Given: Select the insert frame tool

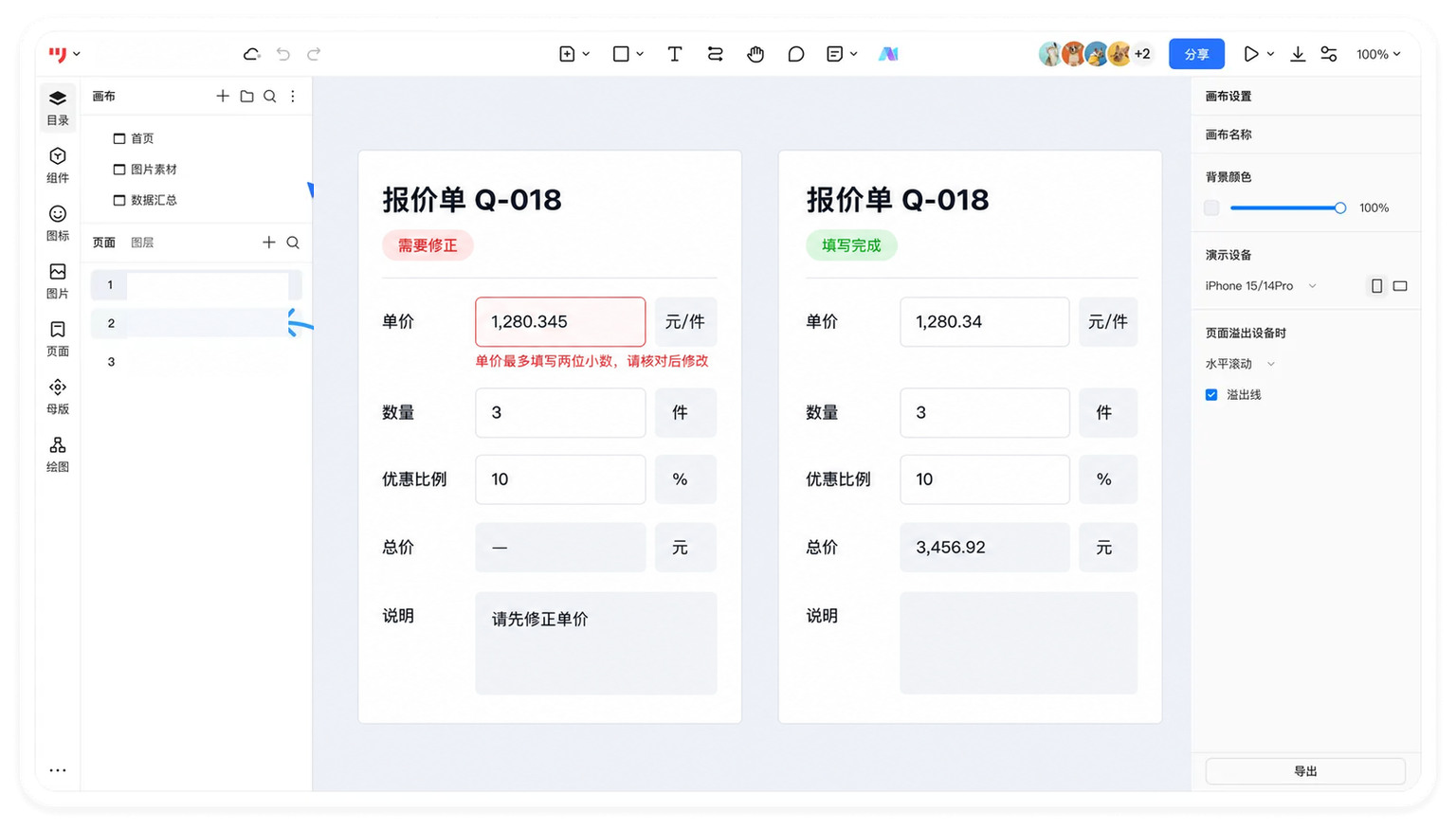Looking at the screenshot, I should (567, 54).
